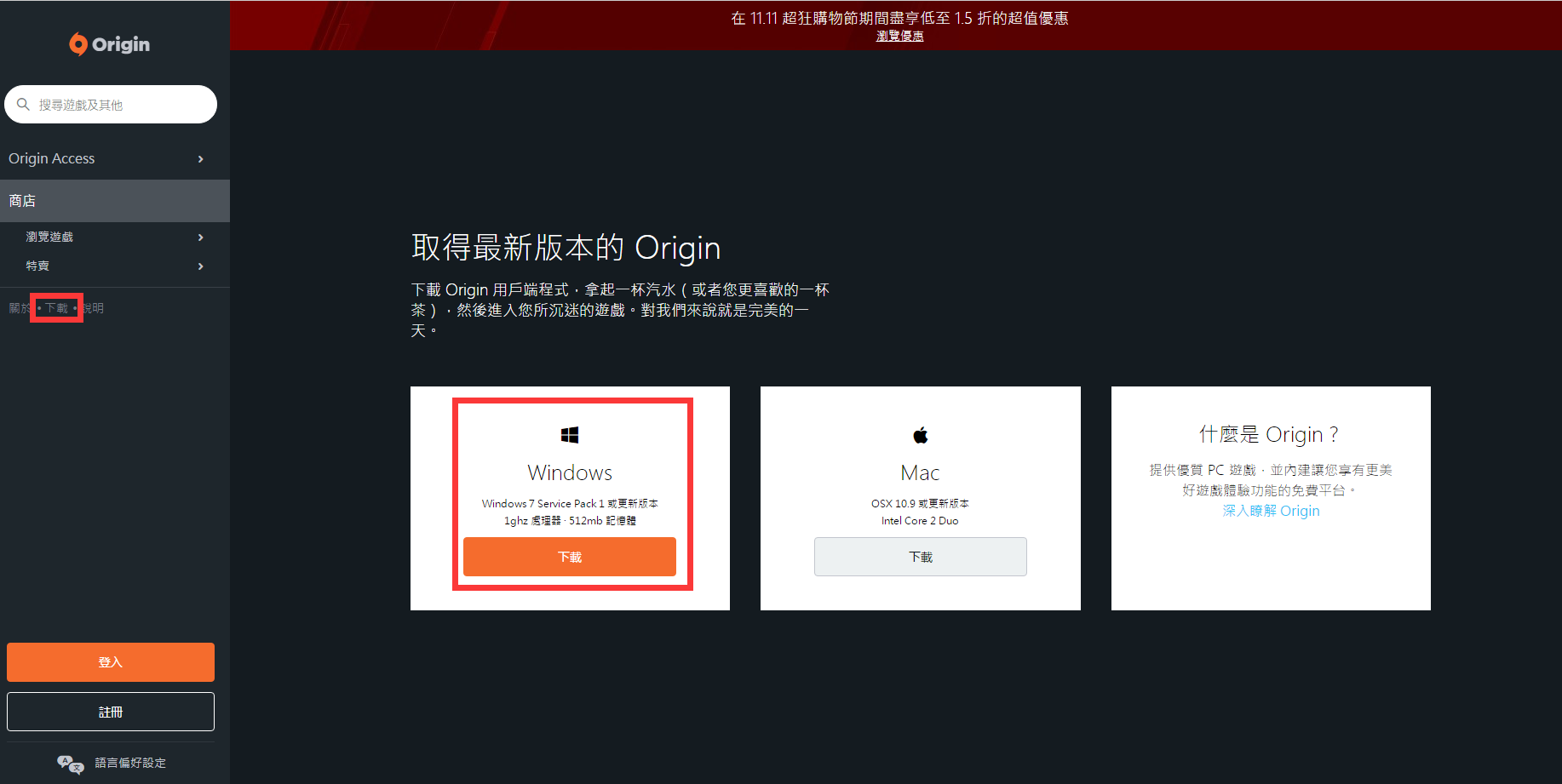Click the Windows card title text

pos(570,472)
